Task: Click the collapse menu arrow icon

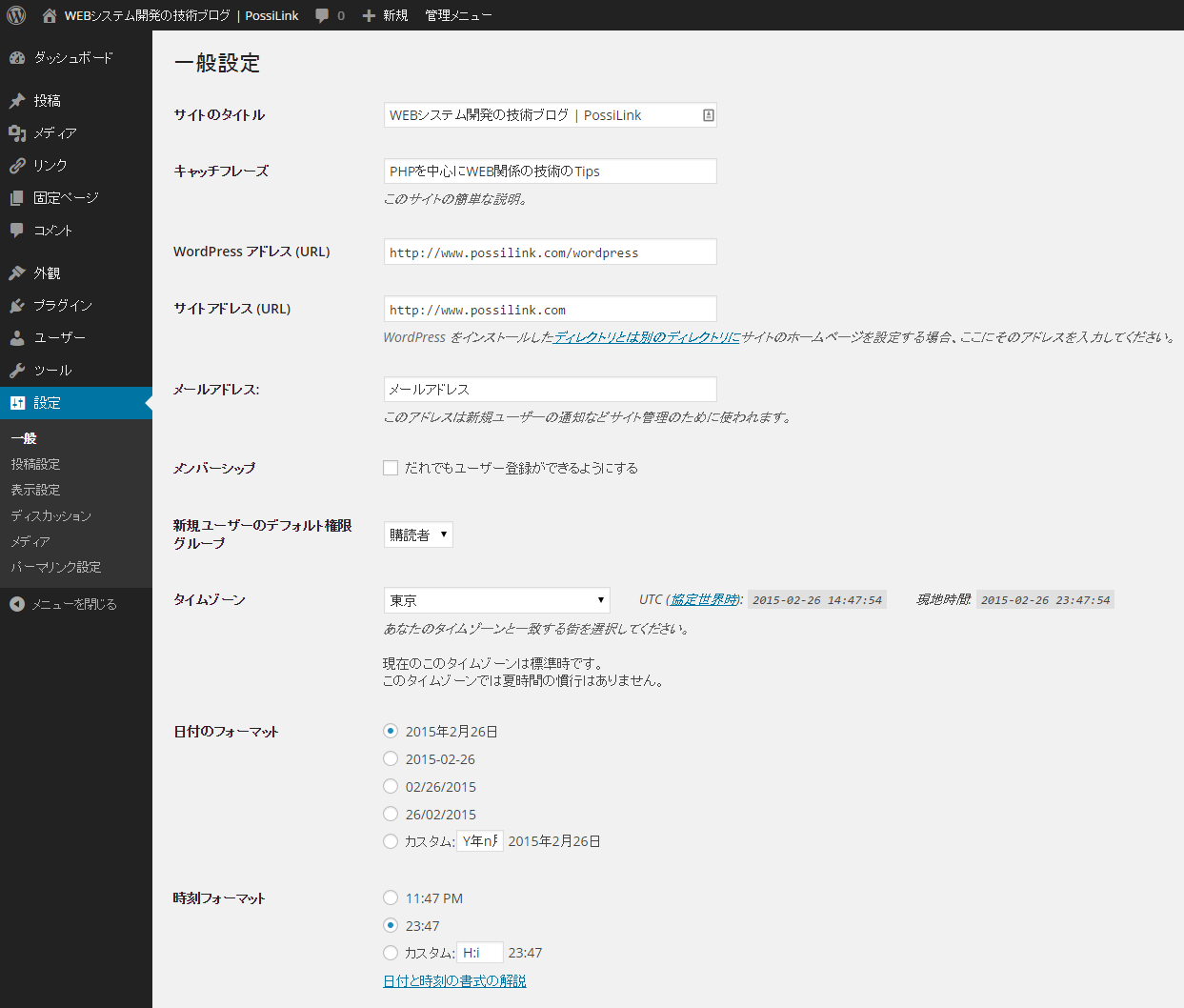Action: tap(17, 604)
